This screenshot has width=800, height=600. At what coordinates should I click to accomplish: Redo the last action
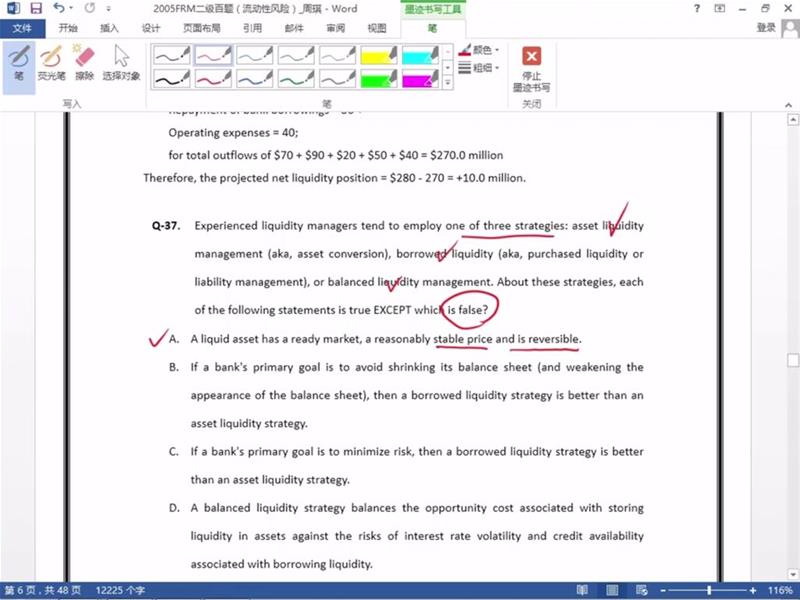pyautogui.click(x=90, y=8)
